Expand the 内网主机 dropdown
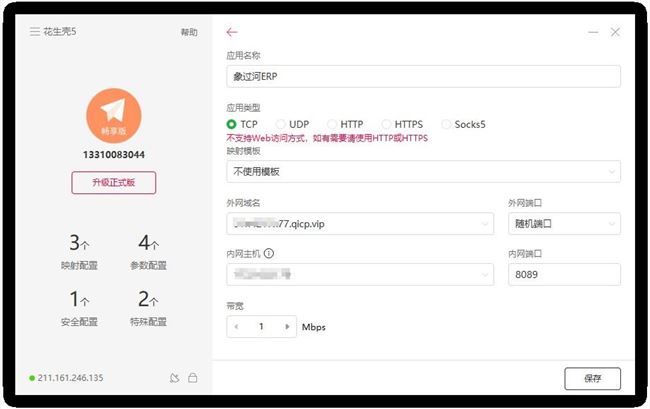 (x=360, y=274)
